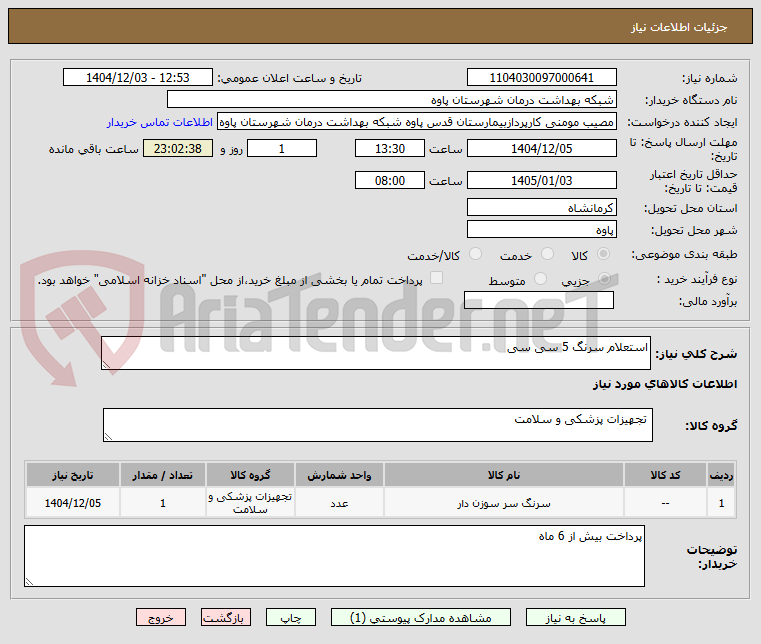This screenshot has height=644, width=761.
Task: Select the خدمت radio button
Action: point(547,254)
